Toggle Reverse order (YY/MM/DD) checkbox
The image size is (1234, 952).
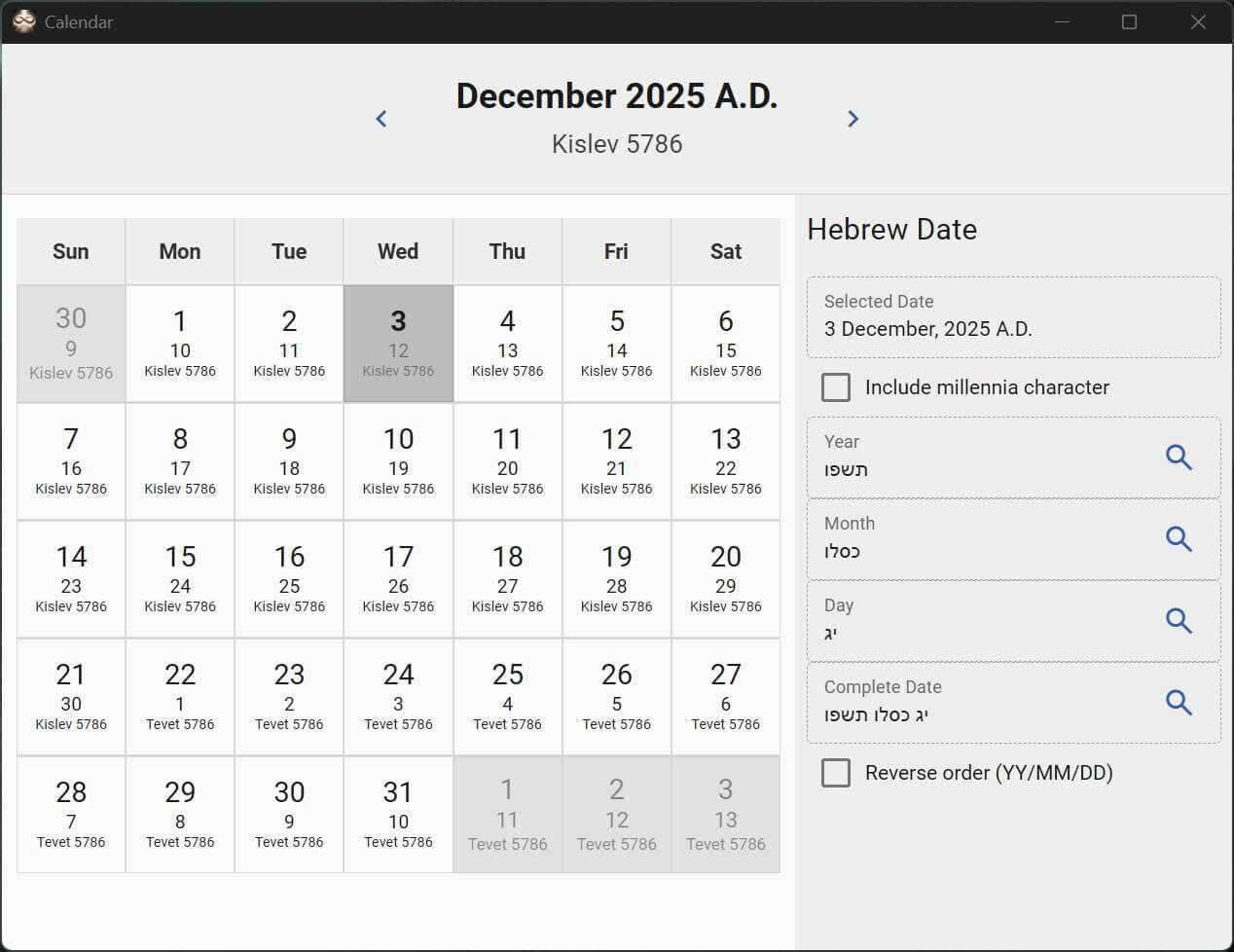836,773
